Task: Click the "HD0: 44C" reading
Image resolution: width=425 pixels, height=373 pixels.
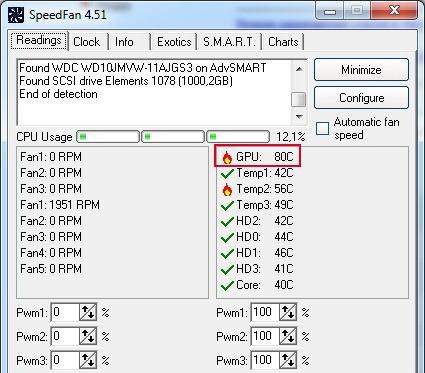Action: click(x=265, y=237)
